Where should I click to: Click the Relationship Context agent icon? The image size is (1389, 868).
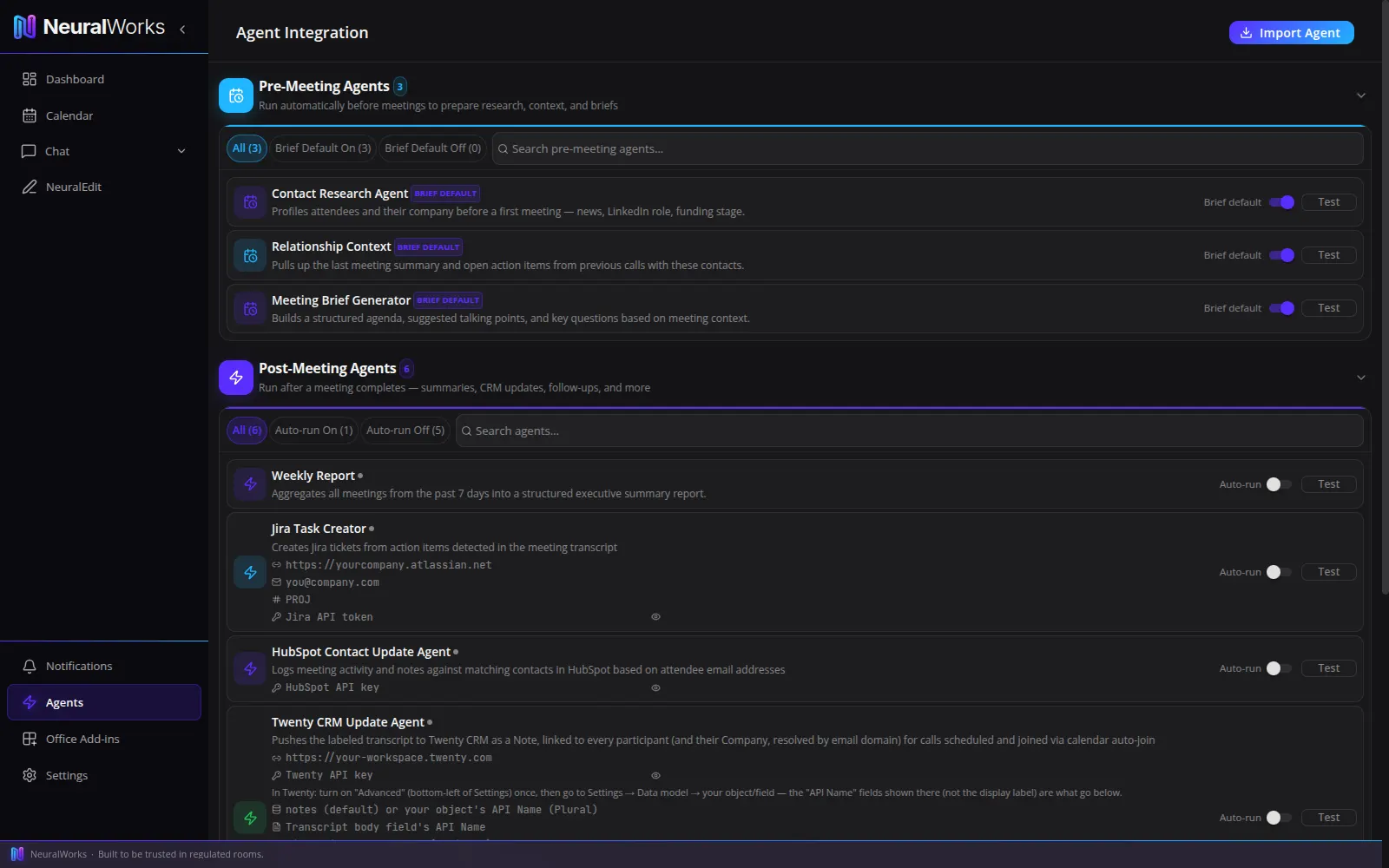(x=250, y=255)
